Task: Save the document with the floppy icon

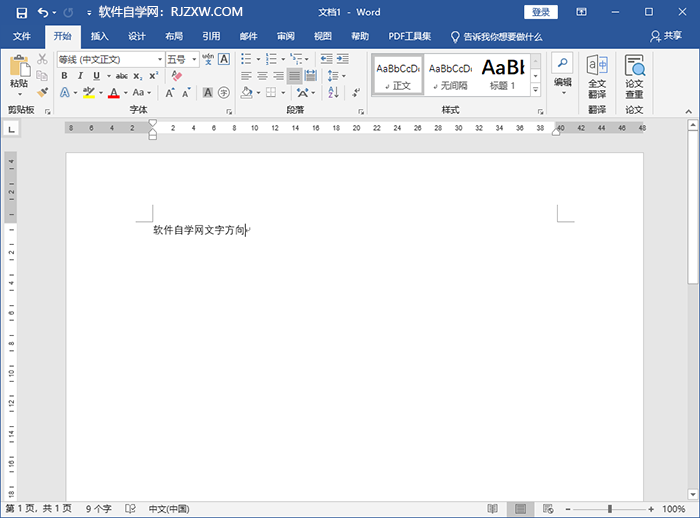Action: [21, 13]
